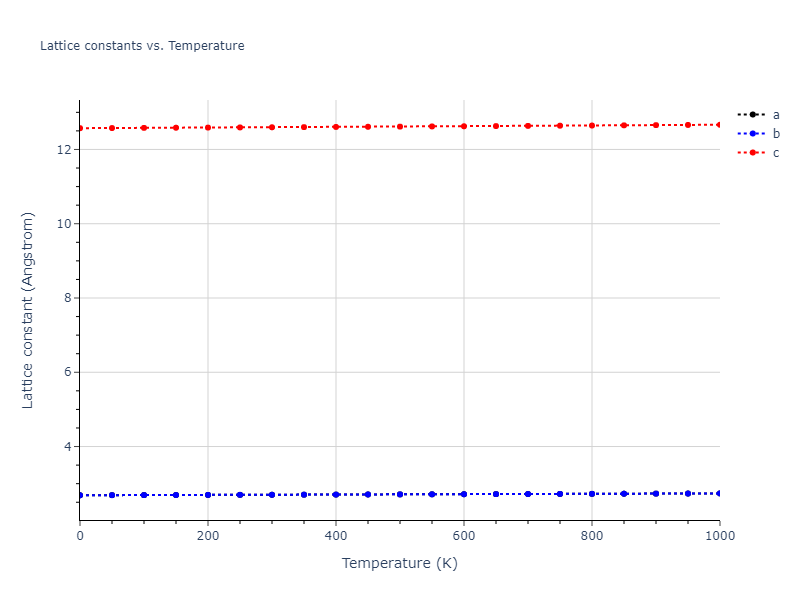Pick the blue b data point at 600 K
800x600 pixels.
(x=464, y=494)
